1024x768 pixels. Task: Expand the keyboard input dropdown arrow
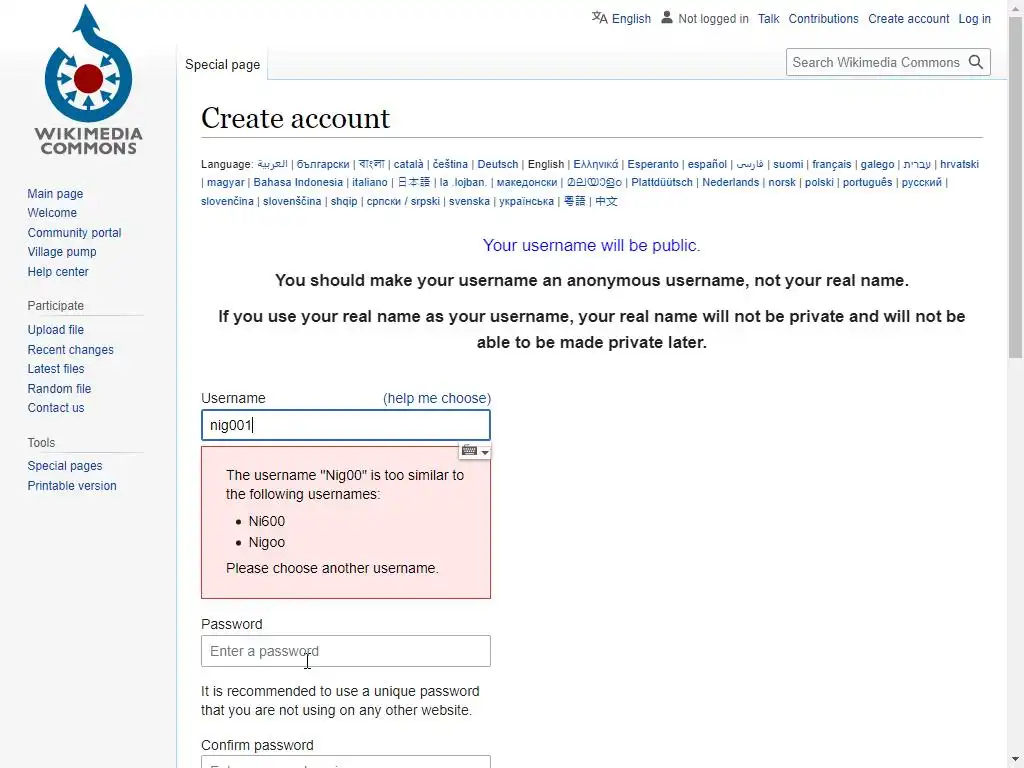(485, 452)
